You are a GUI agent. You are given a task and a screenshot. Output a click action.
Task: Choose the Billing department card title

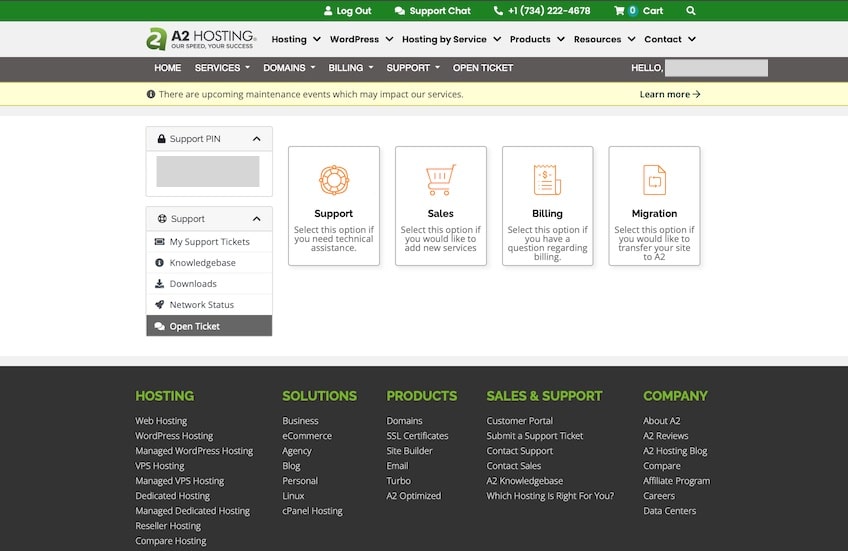click(x=547, y=214)
